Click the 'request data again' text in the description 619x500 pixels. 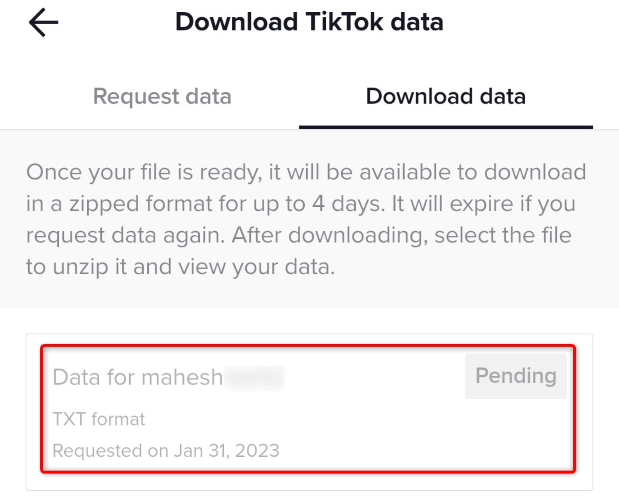point(128,238)
